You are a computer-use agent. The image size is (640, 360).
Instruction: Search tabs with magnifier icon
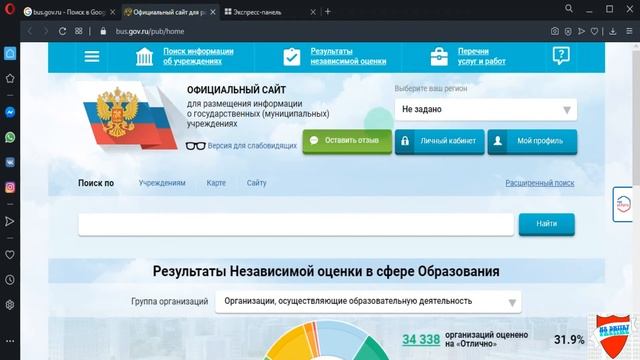569,9
